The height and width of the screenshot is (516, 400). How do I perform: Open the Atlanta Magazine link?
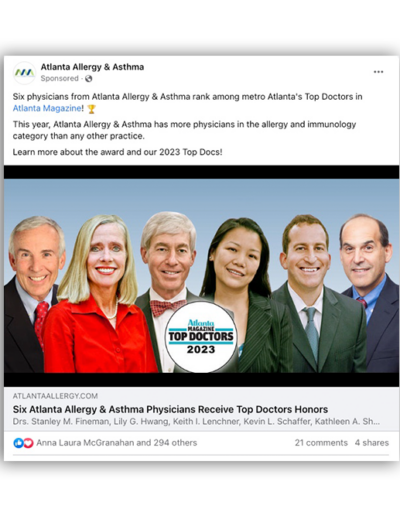coord(47,108)
